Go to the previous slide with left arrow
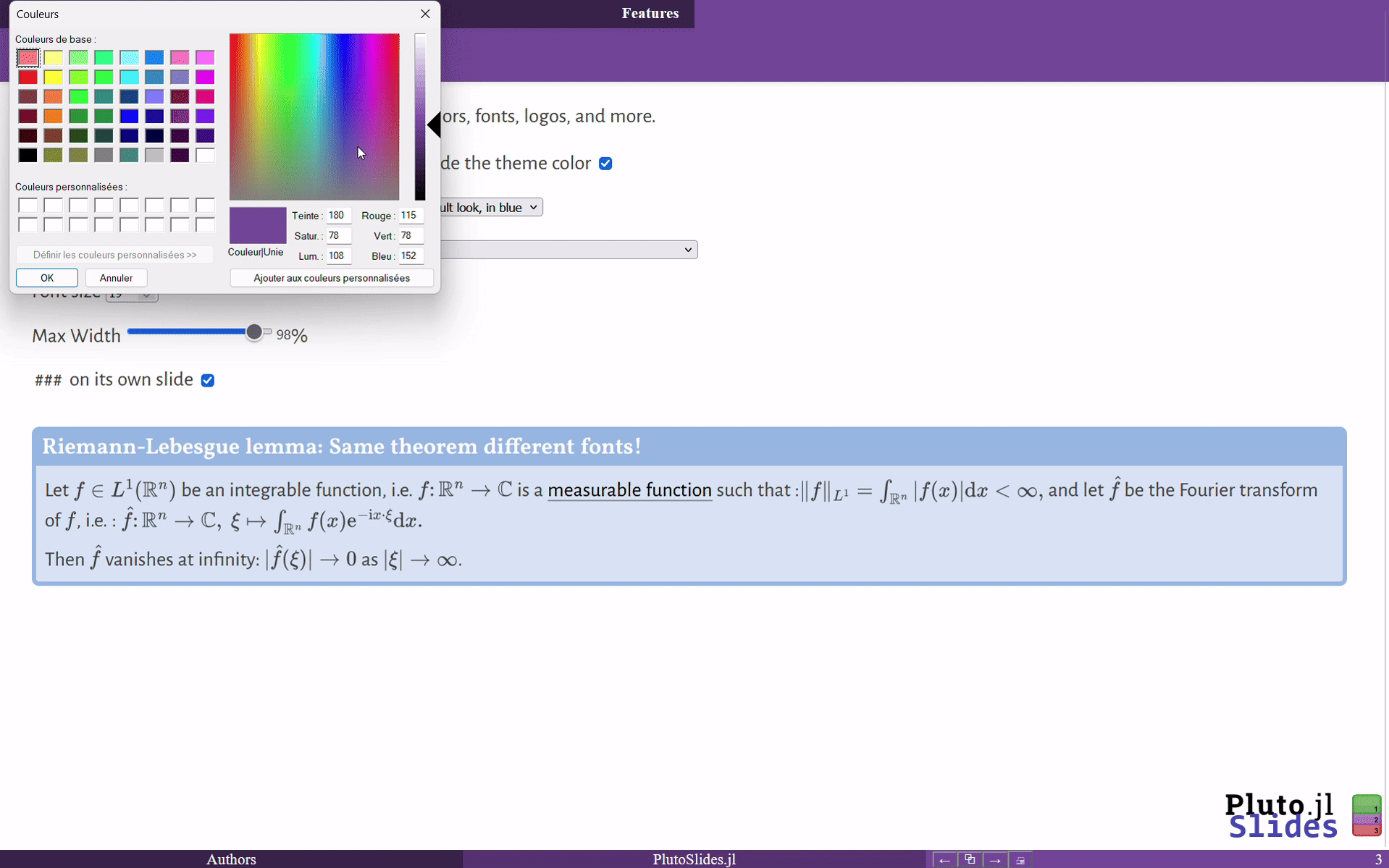This screenshot has height=868, width=1389. tap(944, 859)
